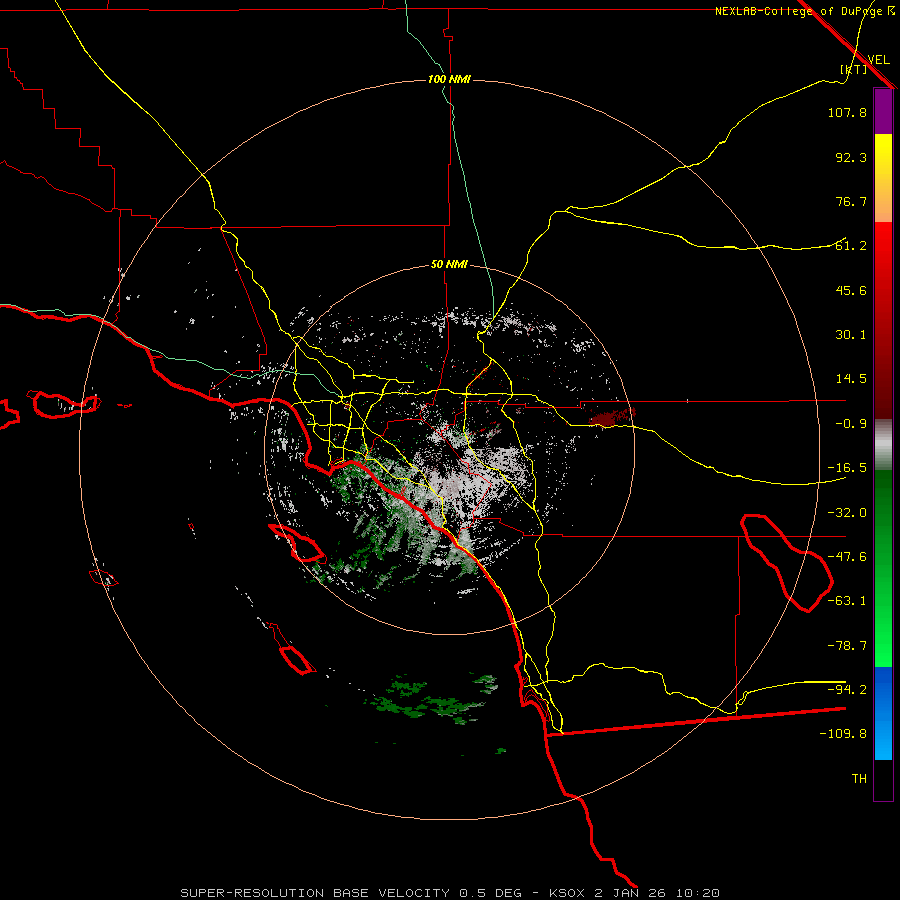Pick the purple top segment of color bar
This screenshot has width=900, height=900.
click(883, 111)
